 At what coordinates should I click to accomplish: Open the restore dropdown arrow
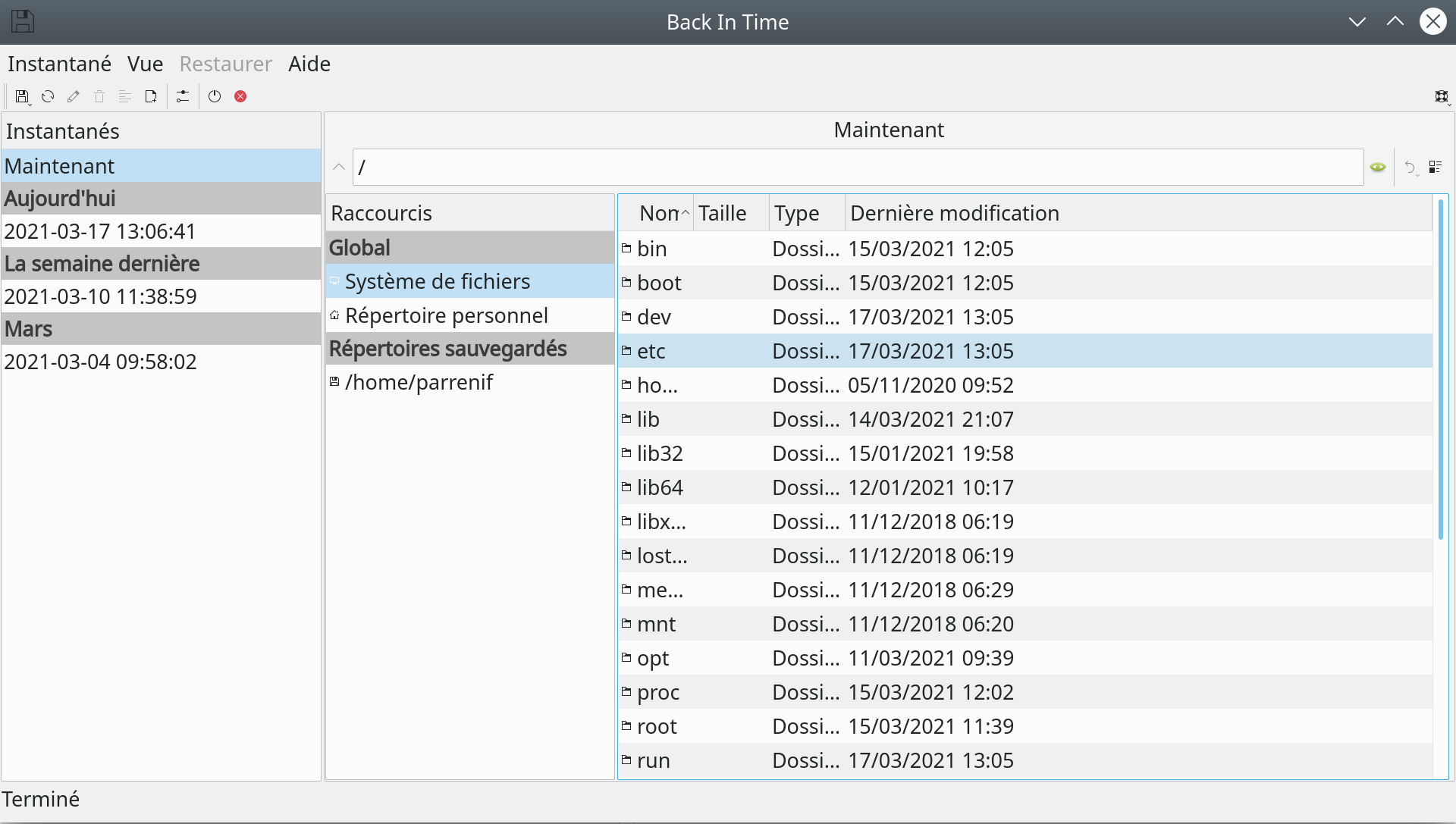click(1410, 167)
